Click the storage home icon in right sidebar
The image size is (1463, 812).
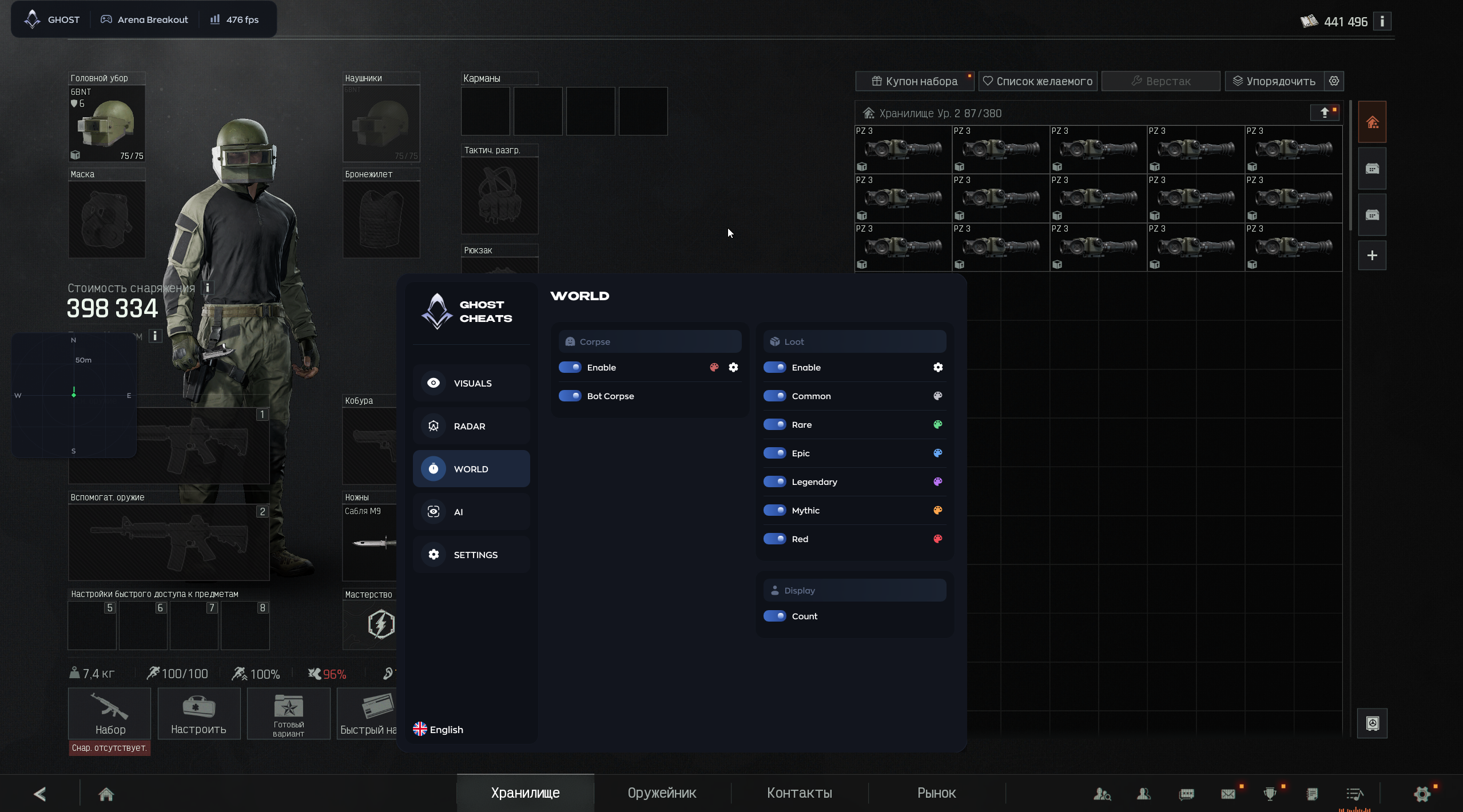point(1372,122)
